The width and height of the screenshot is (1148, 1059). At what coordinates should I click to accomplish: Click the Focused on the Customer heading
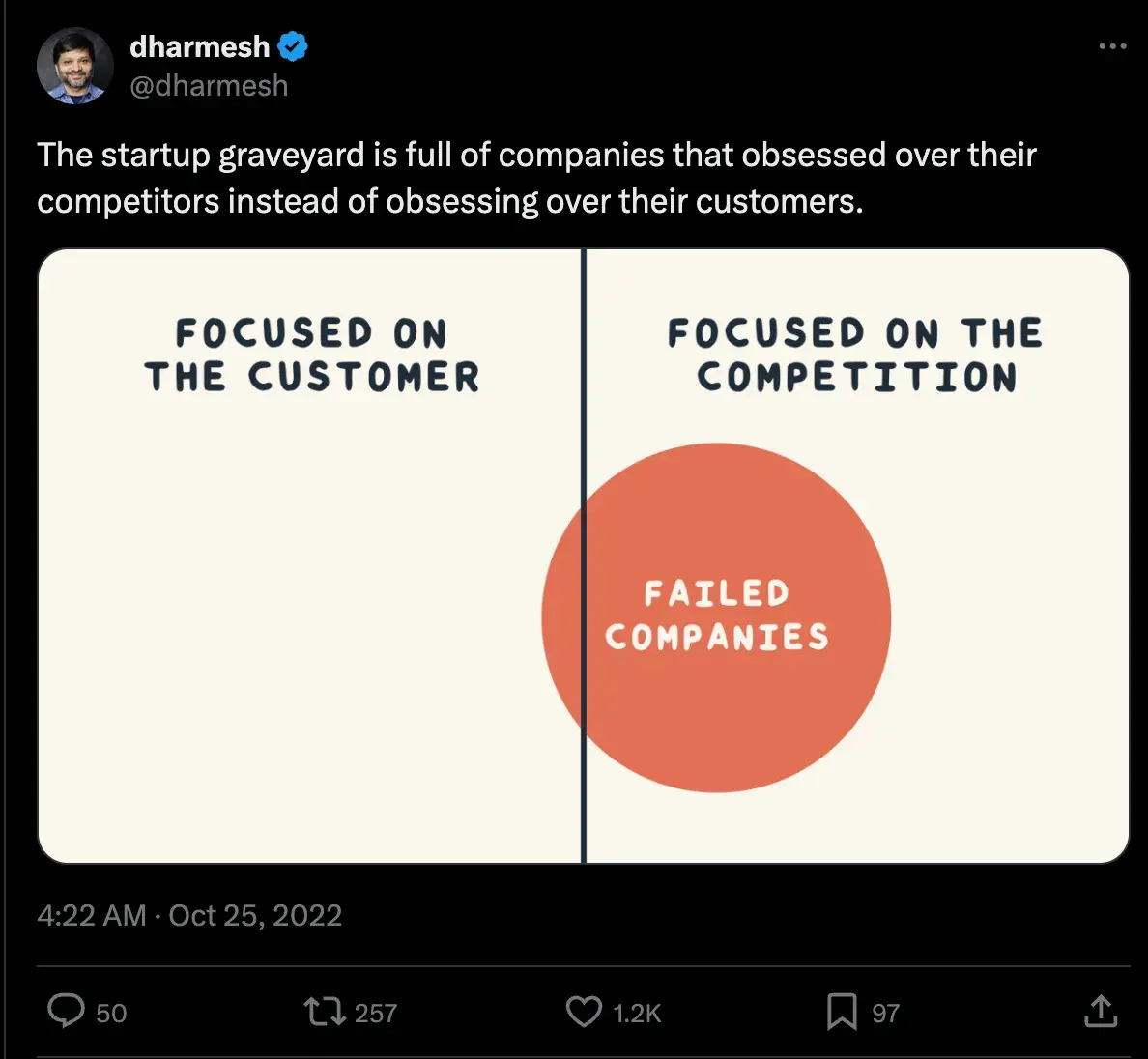311,355
